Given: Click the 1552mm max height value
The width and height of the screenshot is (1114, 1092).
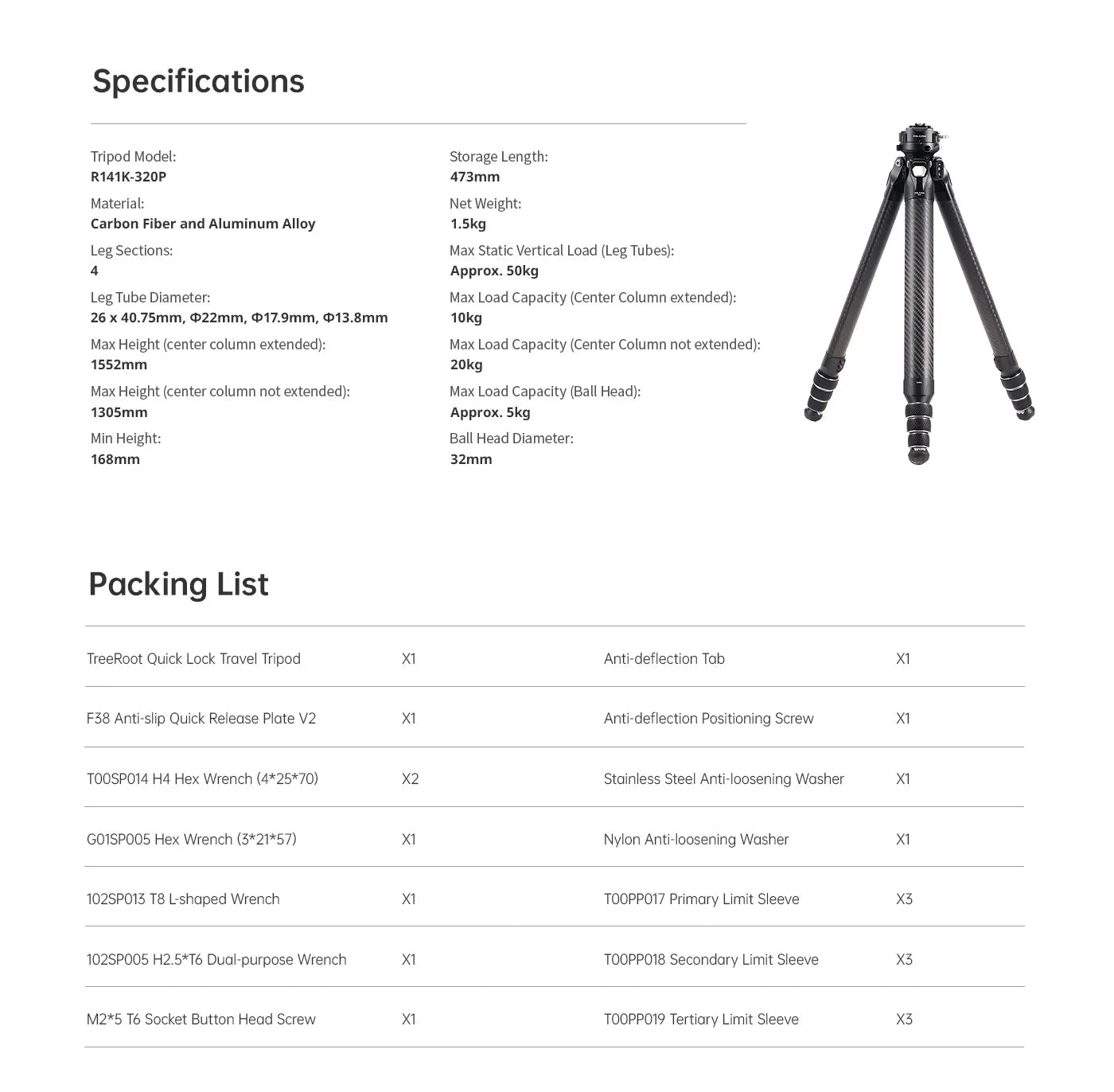Looking at the screenshot, I should [119, 365].
